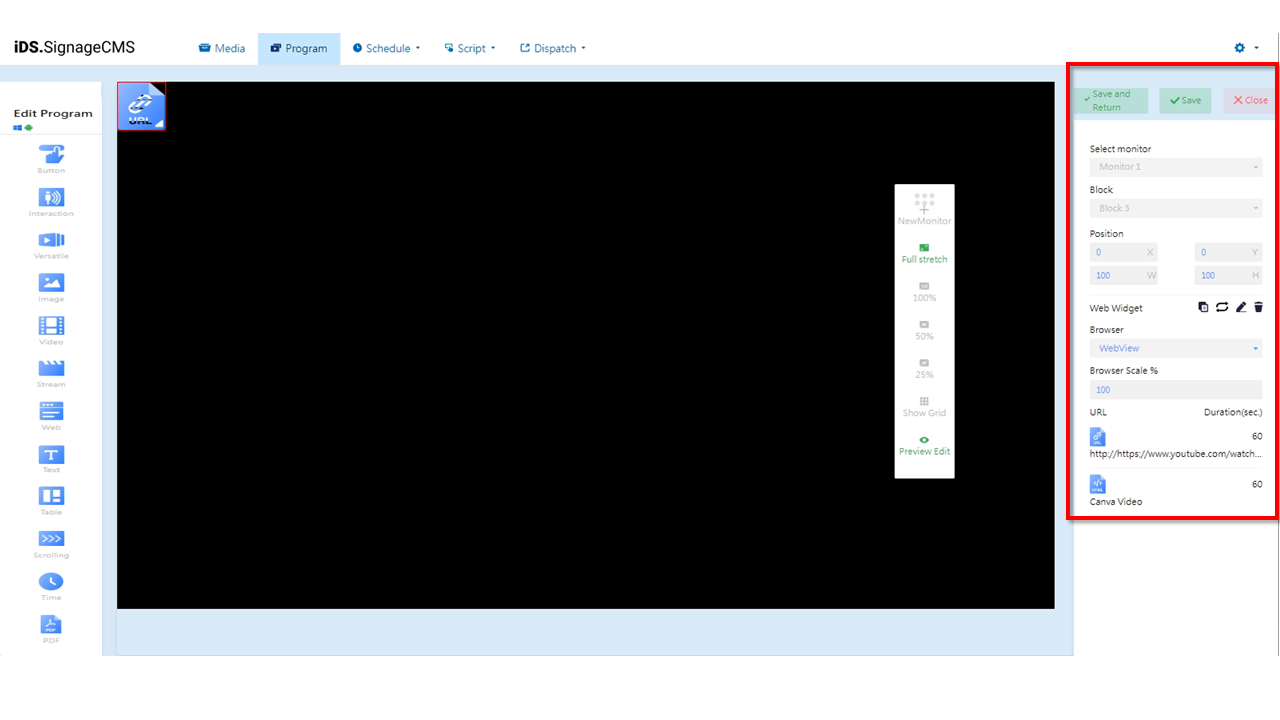Switch to the Media tab
1280x720 pixels.
(222, 47)
